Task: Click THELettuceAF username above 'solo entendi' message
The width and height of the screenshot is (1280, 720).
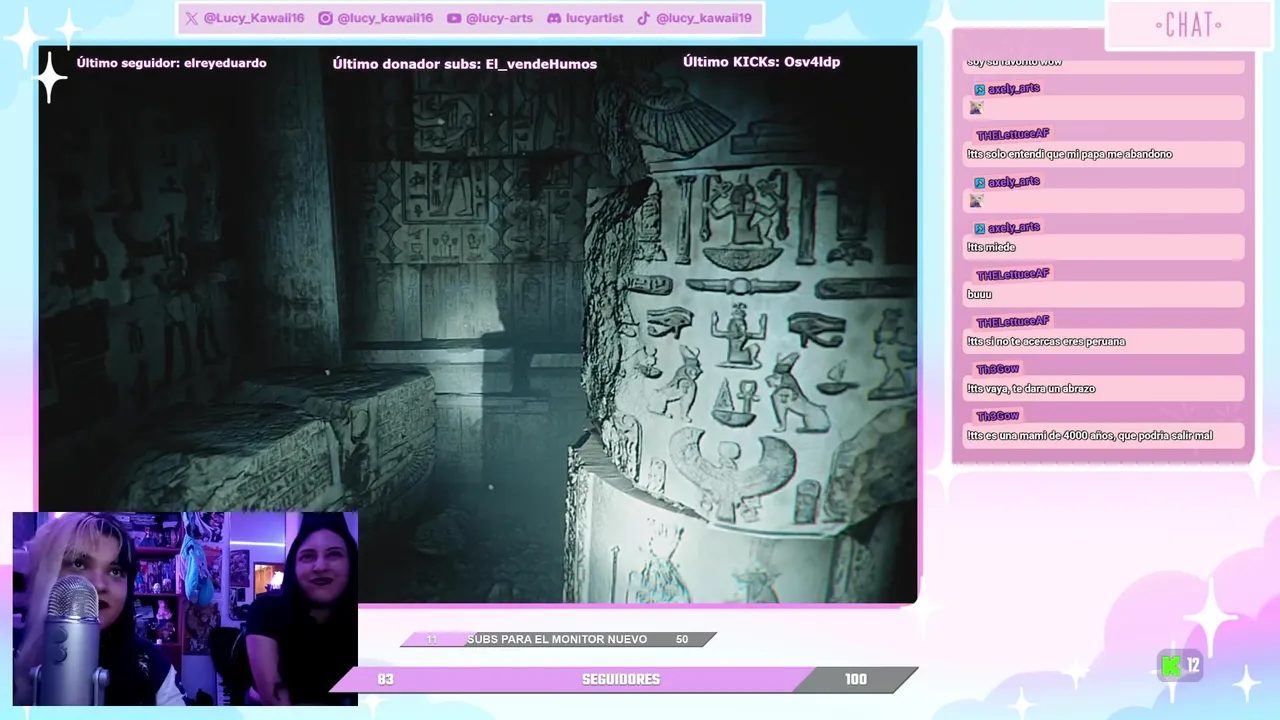Action: [1013, 135]
